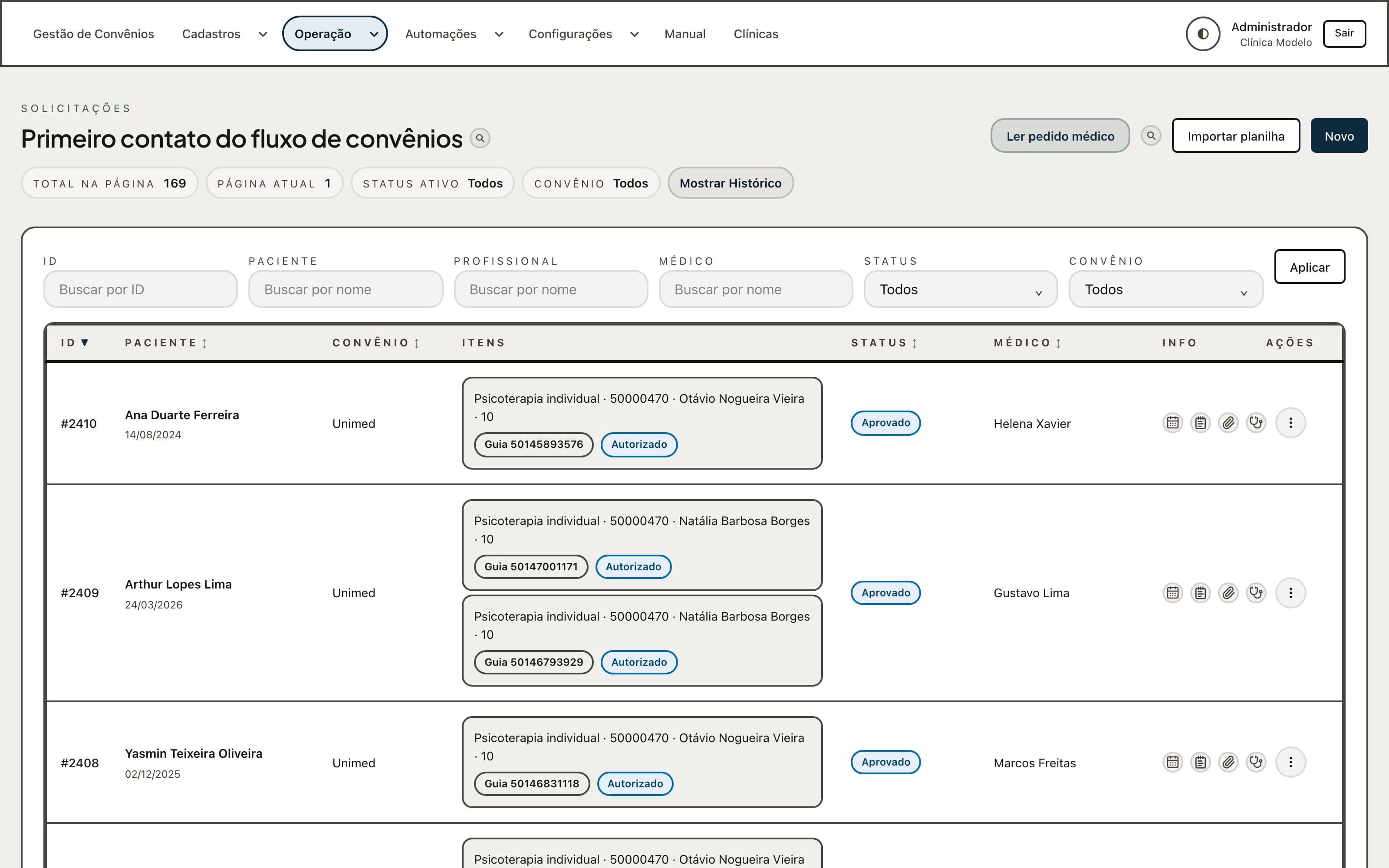
Task: Open attachments paperclip for request #2409
Action: (x=1228, y=592)
